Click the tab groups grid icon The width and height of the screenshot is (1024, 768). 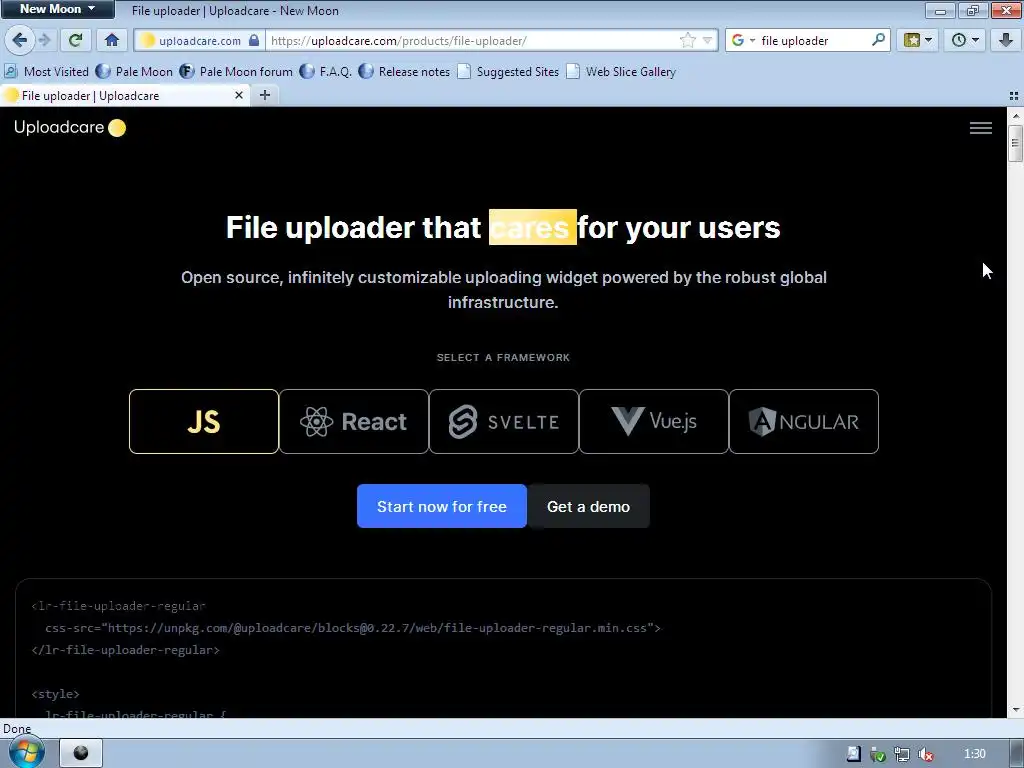click(1014, 95)
